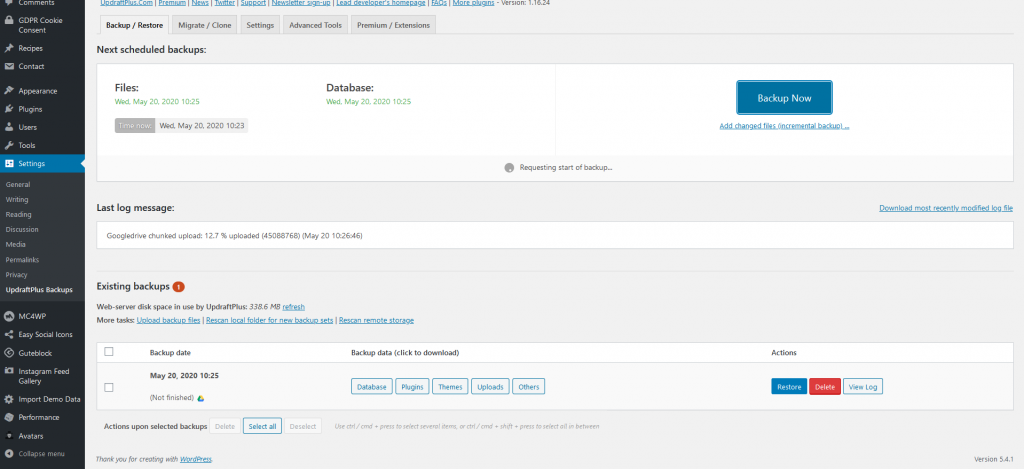This screenshot has width=1024, height=469.
Task: Open Import Demo Data gear icon
Action: (9, 399)
